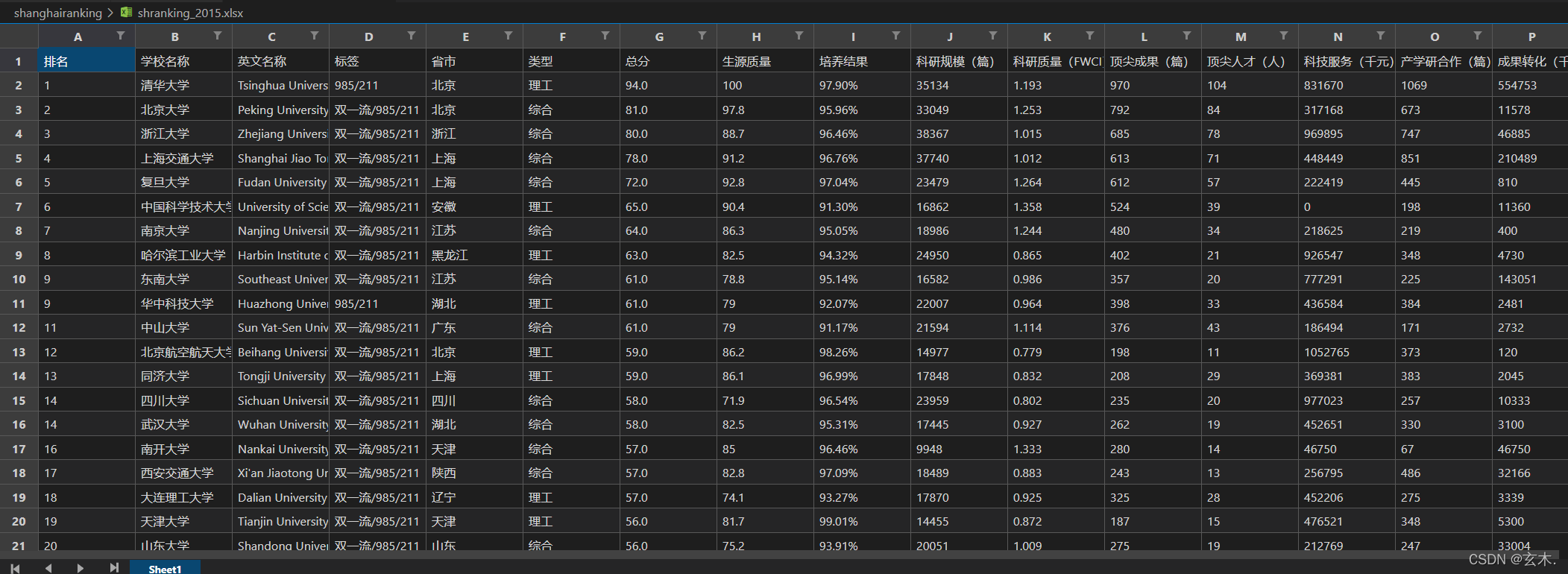This screenshot has width=1568, height=574.
Task: Go to previous sheet arrow
Action: pos(48,568)
